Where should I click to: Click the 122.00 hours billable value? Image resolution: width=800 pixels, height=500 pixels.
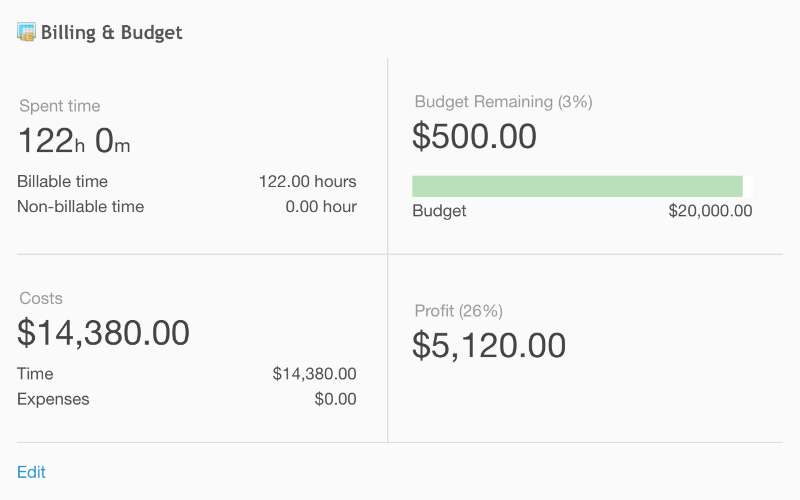pyautogui.click(x=308, y=182)
